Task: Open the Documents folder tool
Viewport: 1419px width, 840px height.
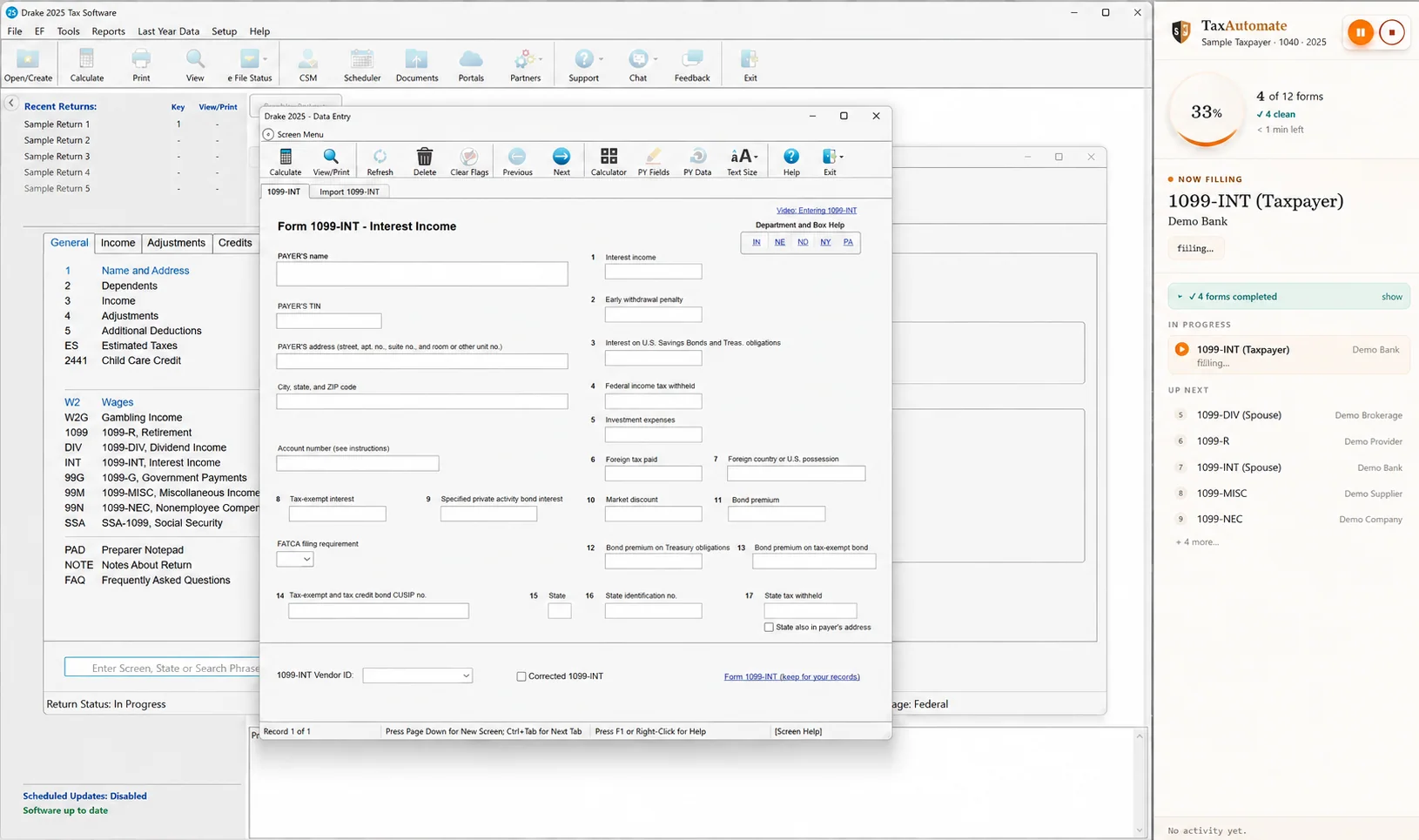Action: [417, 65]
